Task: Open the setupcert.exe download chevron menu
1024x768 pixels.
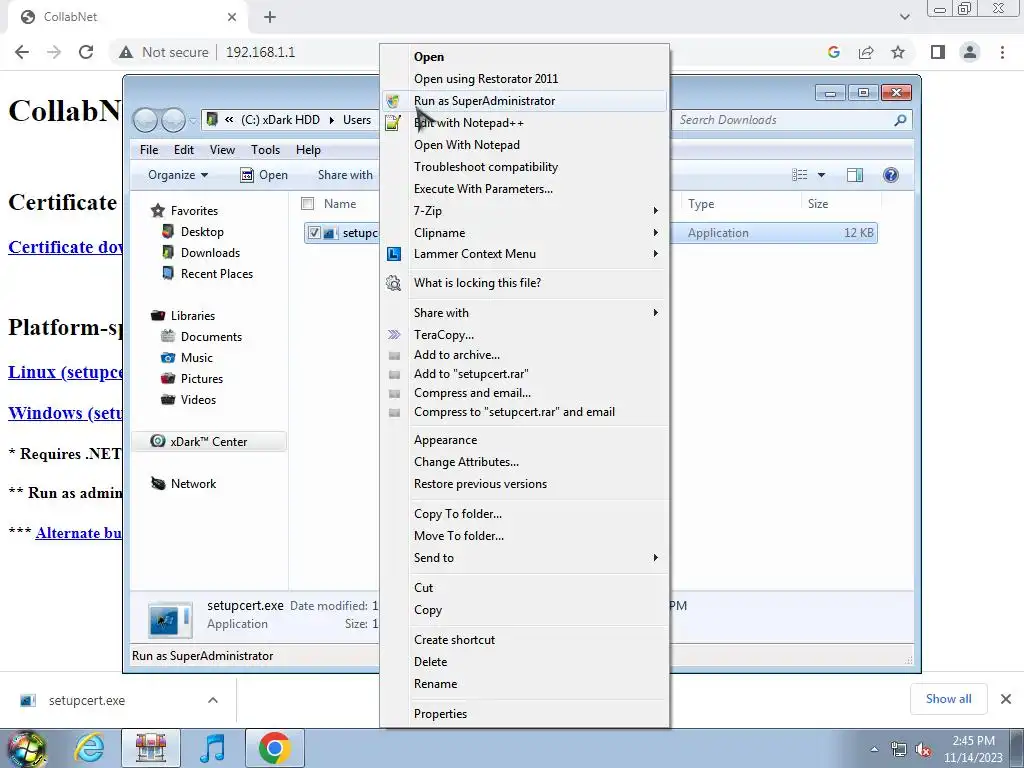Action: [212, 700]
